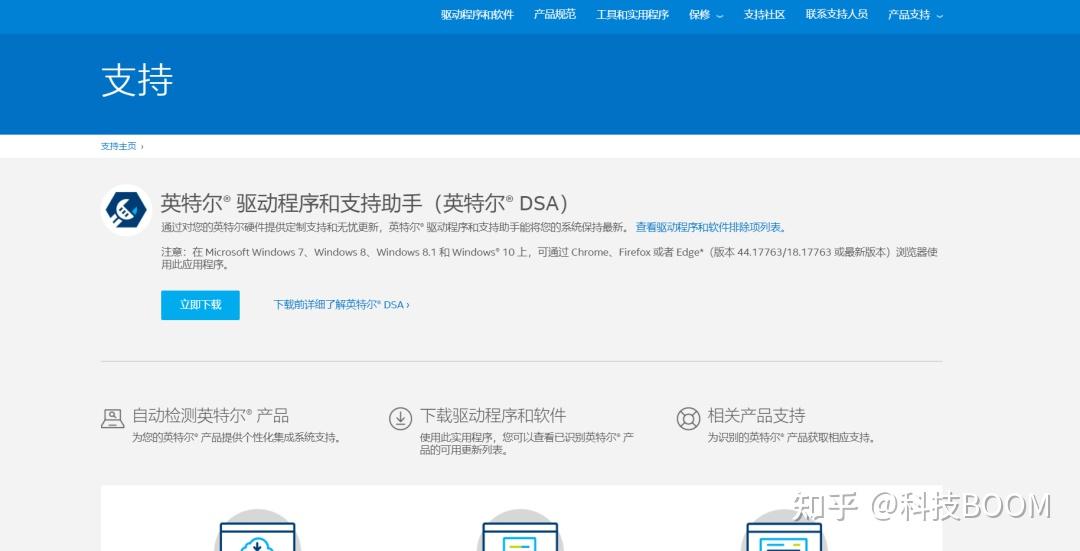
Task: Go to 支持主页 breadcrumb link
Action: coord(118,146)
